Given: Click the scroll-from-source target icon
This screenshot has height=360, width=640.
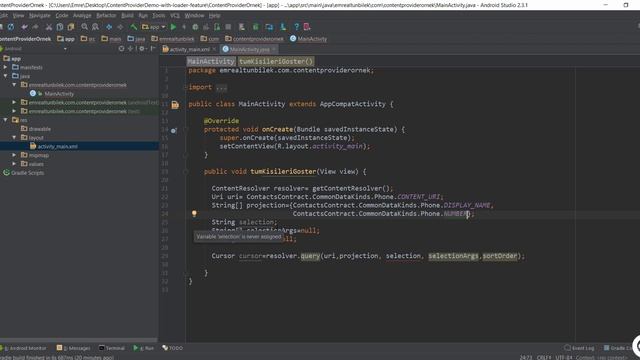Looking at the screenshot, I should (x=121, y=49).
